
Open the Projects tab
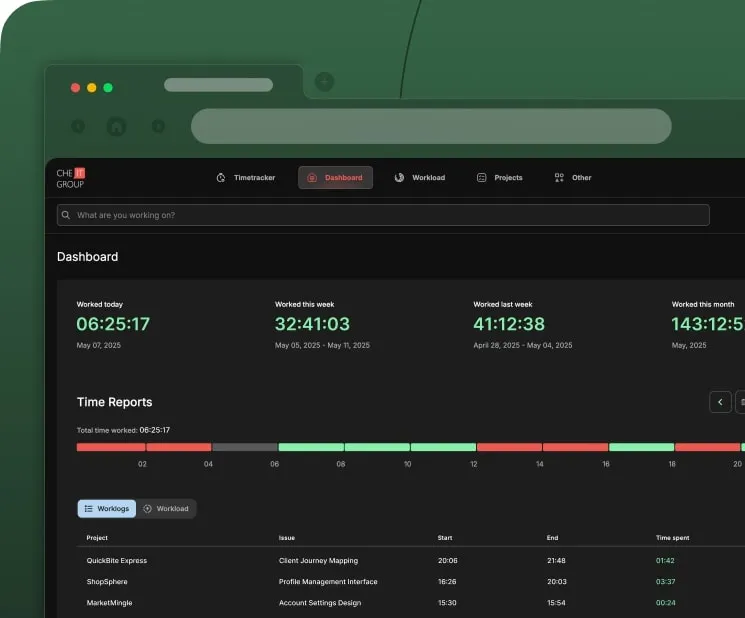click(499, 178)
